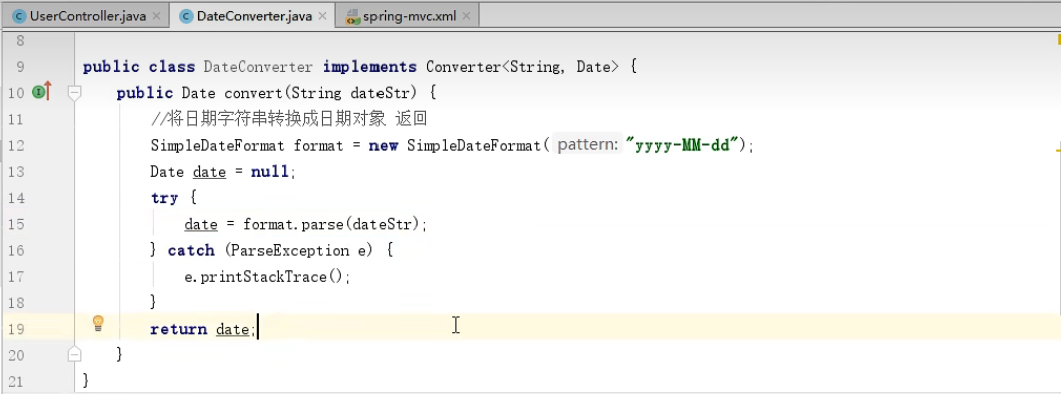Close the UserController.java tab
Viewport: 1061px width, 394px height.
(x=156, y=16)
